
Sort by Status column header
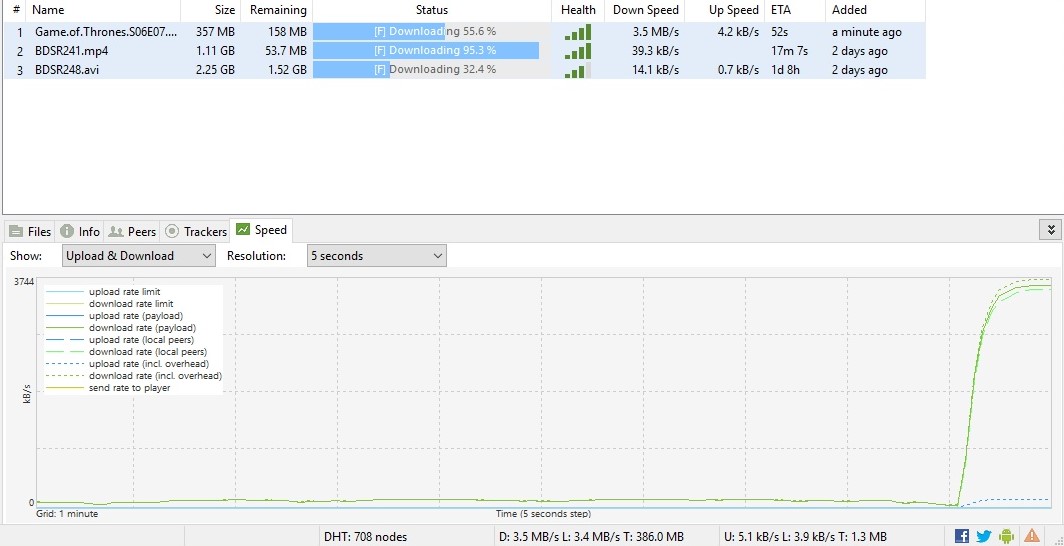pyautogui.click(x=432, y=10)
